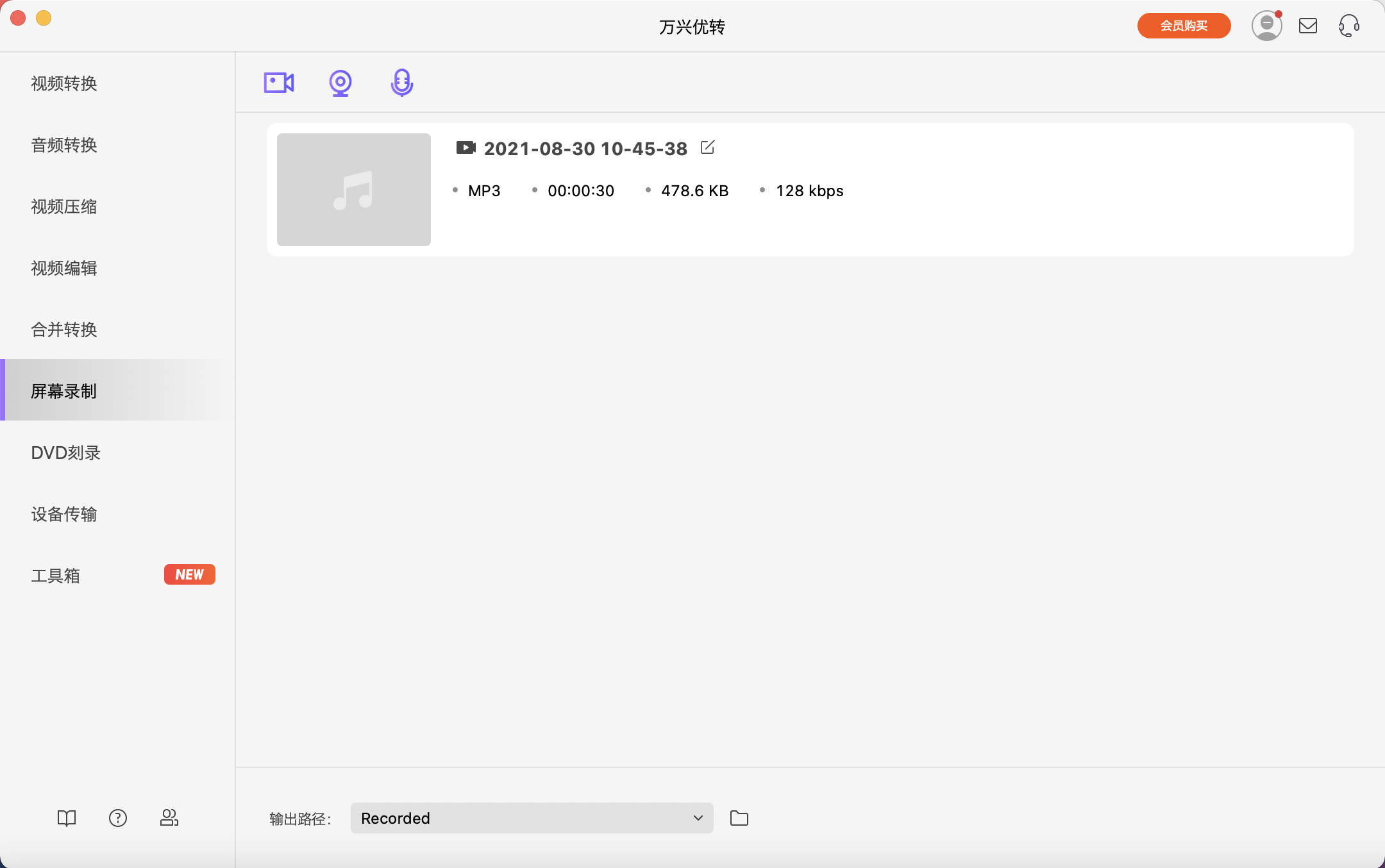
Task: Click the help question mark icon
Action: click(x=118, y=818)
